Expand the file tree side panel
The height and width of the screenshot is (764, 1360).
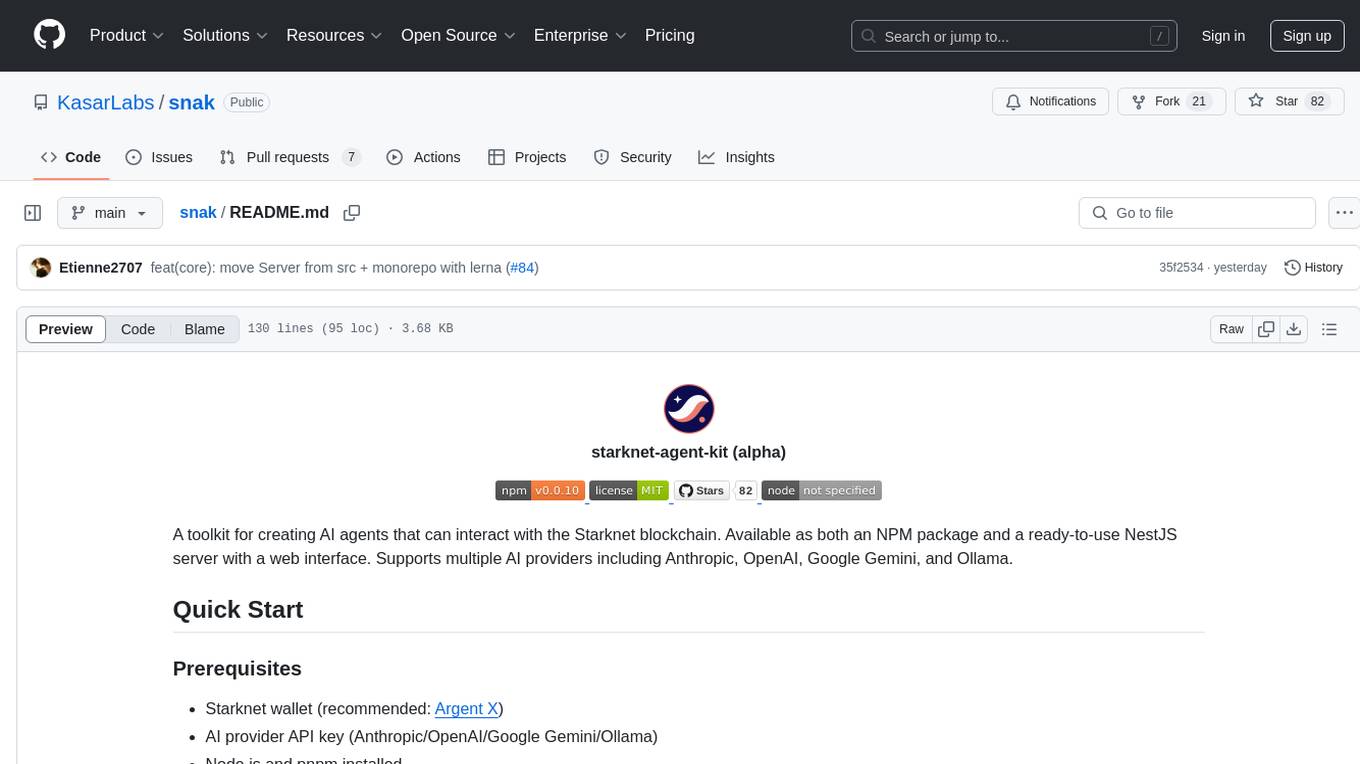coord(33,213)
